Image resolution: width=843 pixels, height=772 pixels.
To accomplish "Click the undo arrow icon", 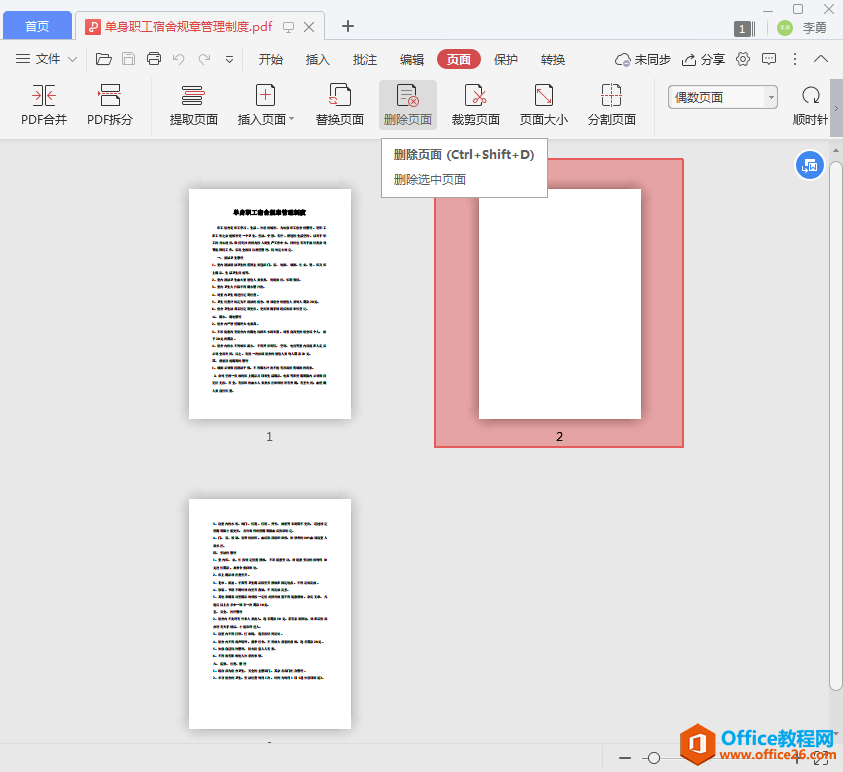I will tap(178, 59).
